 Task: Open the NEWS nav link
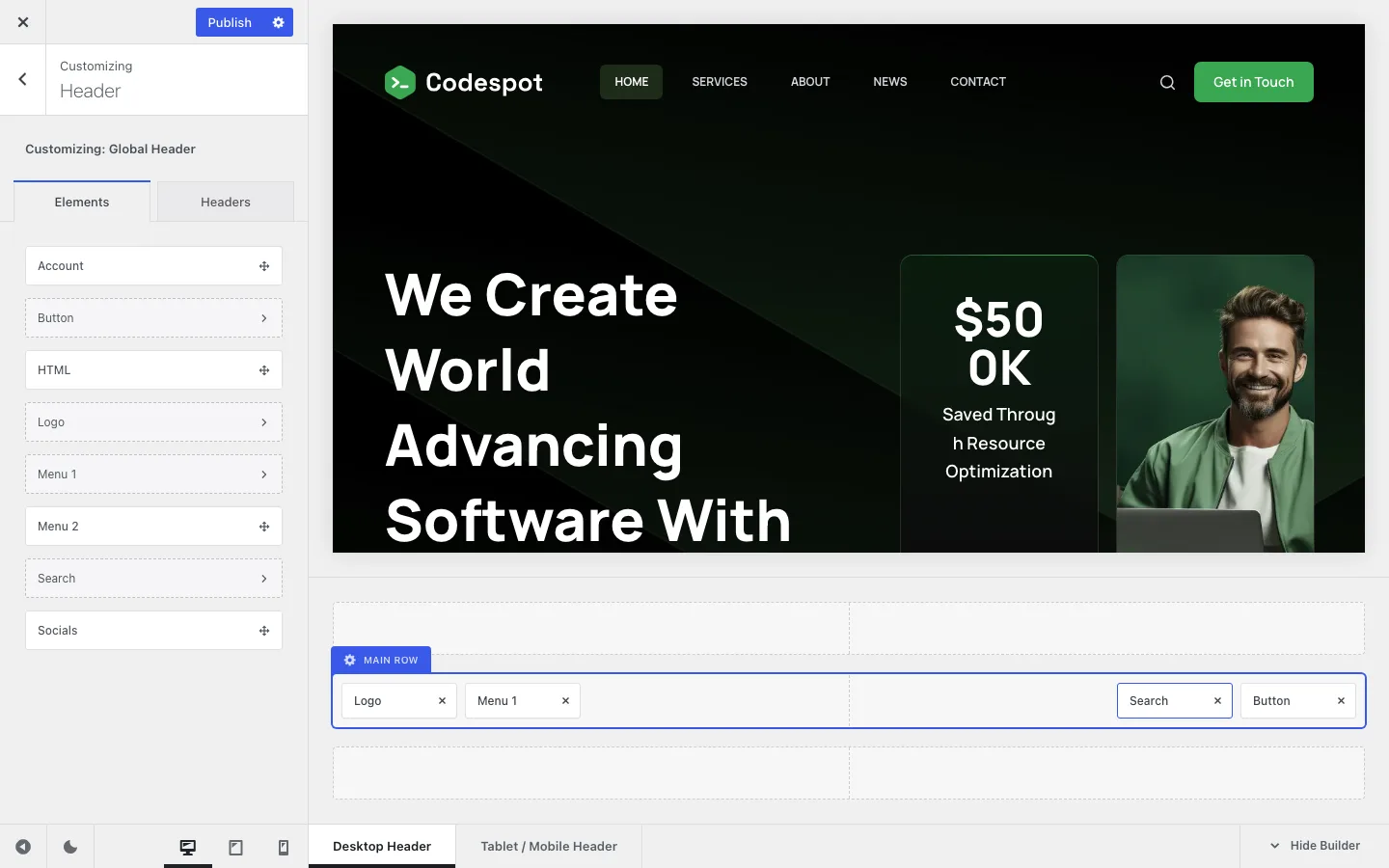tap(890, 82)
